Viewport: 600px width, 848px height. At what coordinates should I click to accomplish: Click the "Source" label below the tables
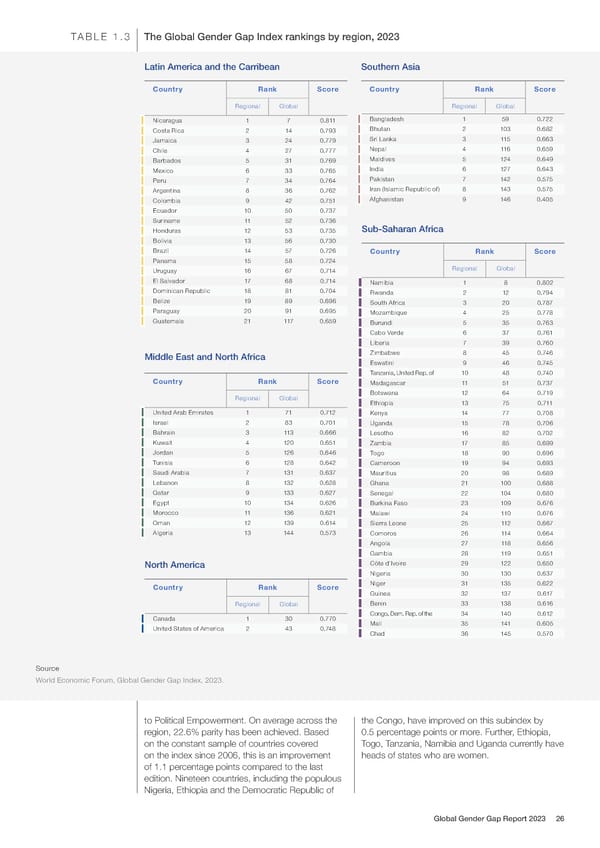(x=46, y=666)
